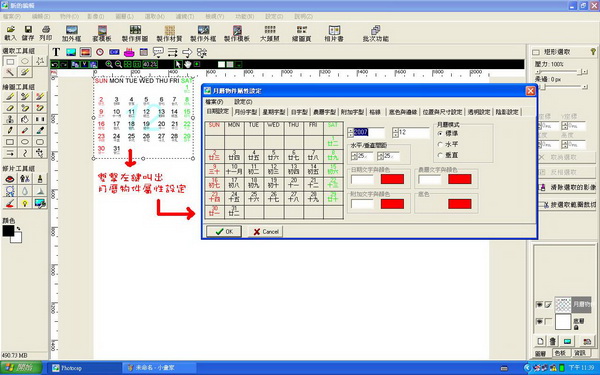Viewport: 600px width, 375px height.
Task: Select the pink cake object icon
Action: coord(129,52)
